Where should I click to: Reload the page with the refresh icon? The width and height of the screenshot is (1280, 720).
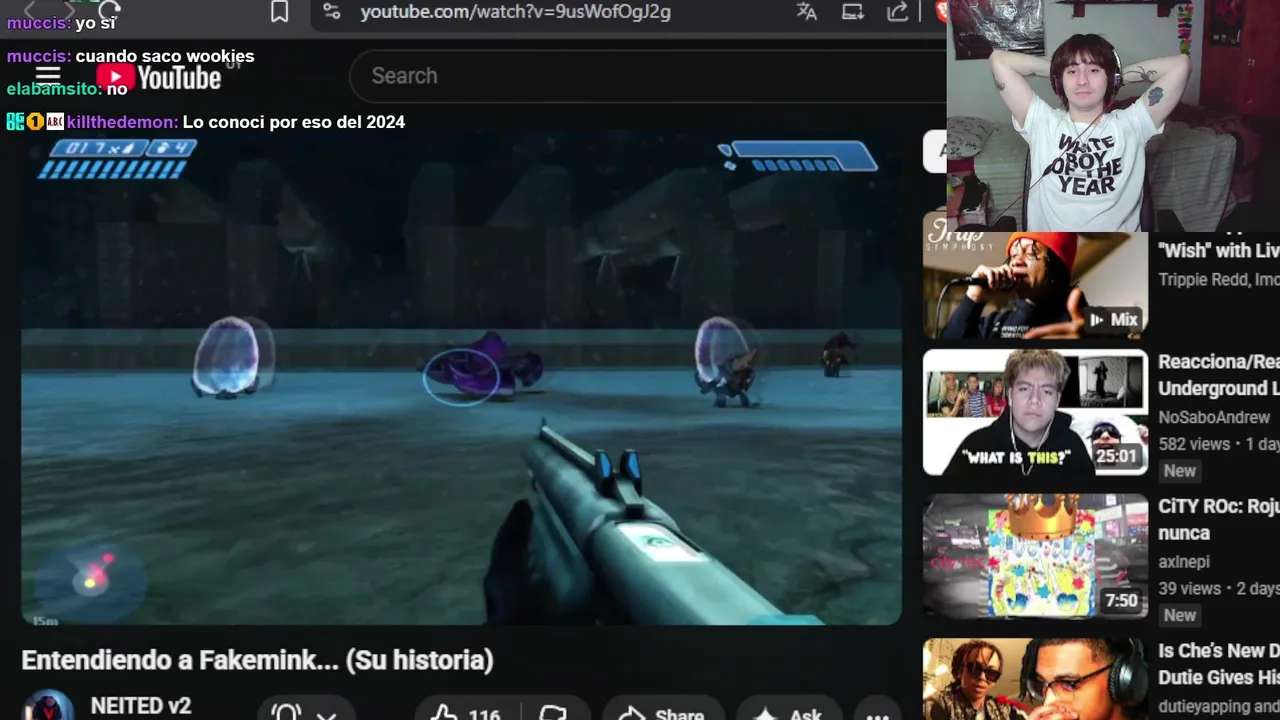[109, 10]
